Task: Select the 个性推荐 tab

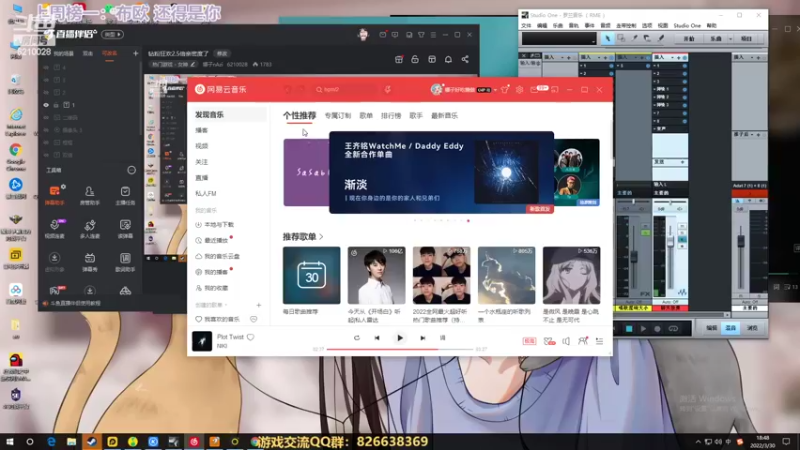Action: pyautogui.click(x=299, y=116)
